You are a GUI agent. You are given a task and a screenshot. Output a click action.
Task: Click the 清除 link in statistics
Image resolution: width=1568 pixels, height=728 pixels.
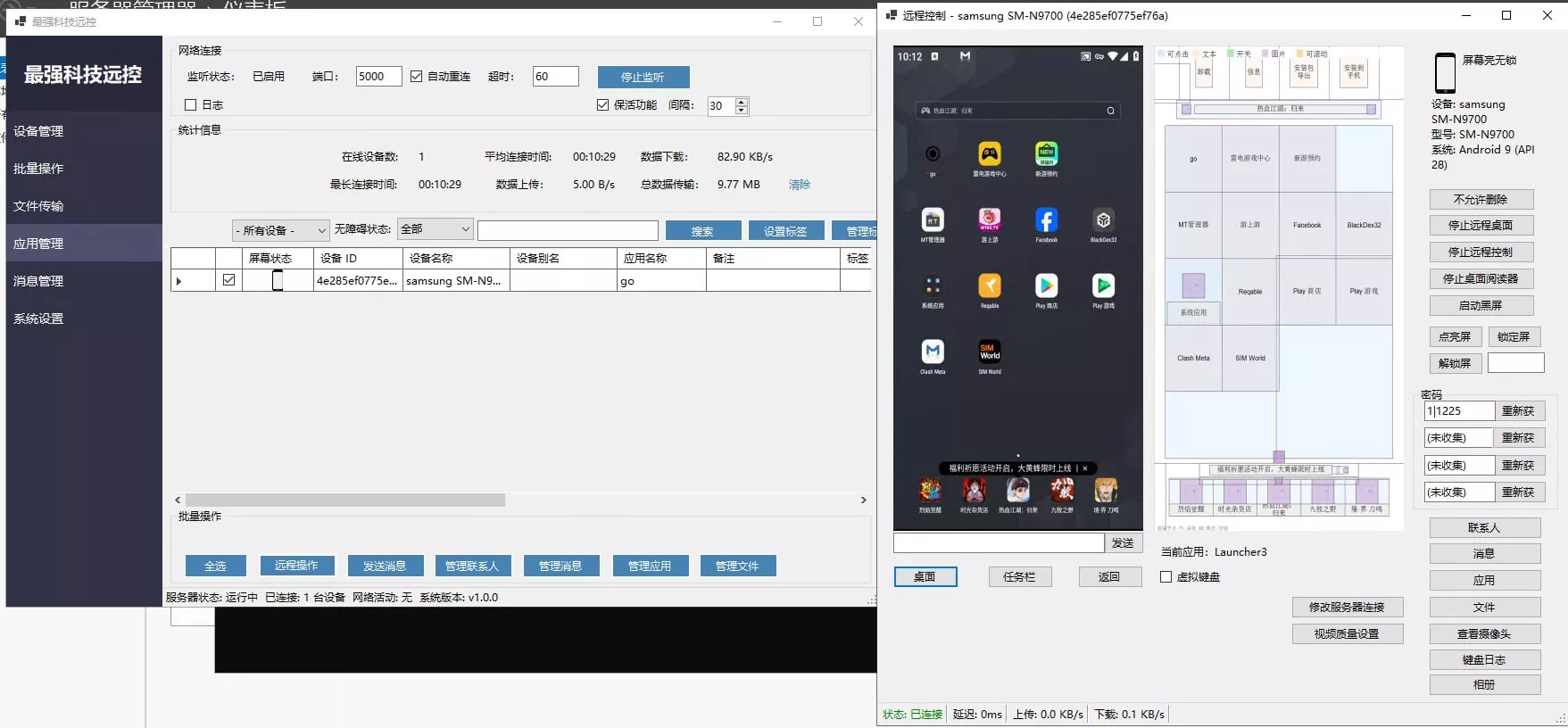(x=800, y=185)
